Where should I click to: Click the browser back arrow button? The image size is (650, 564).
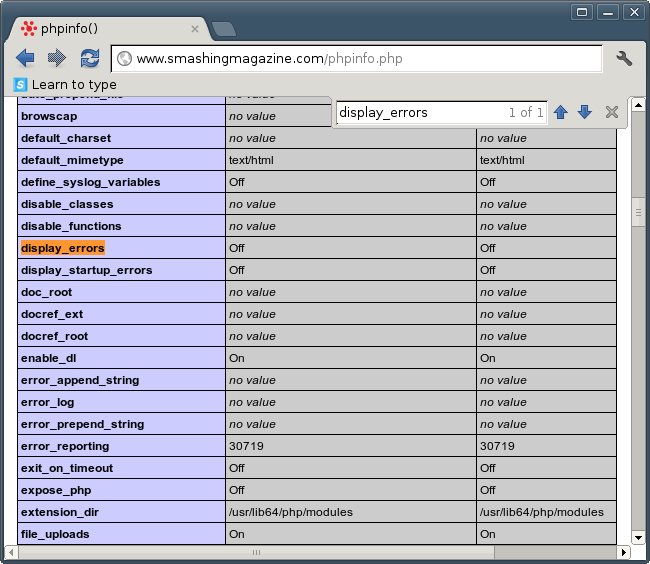click(25, 58)
